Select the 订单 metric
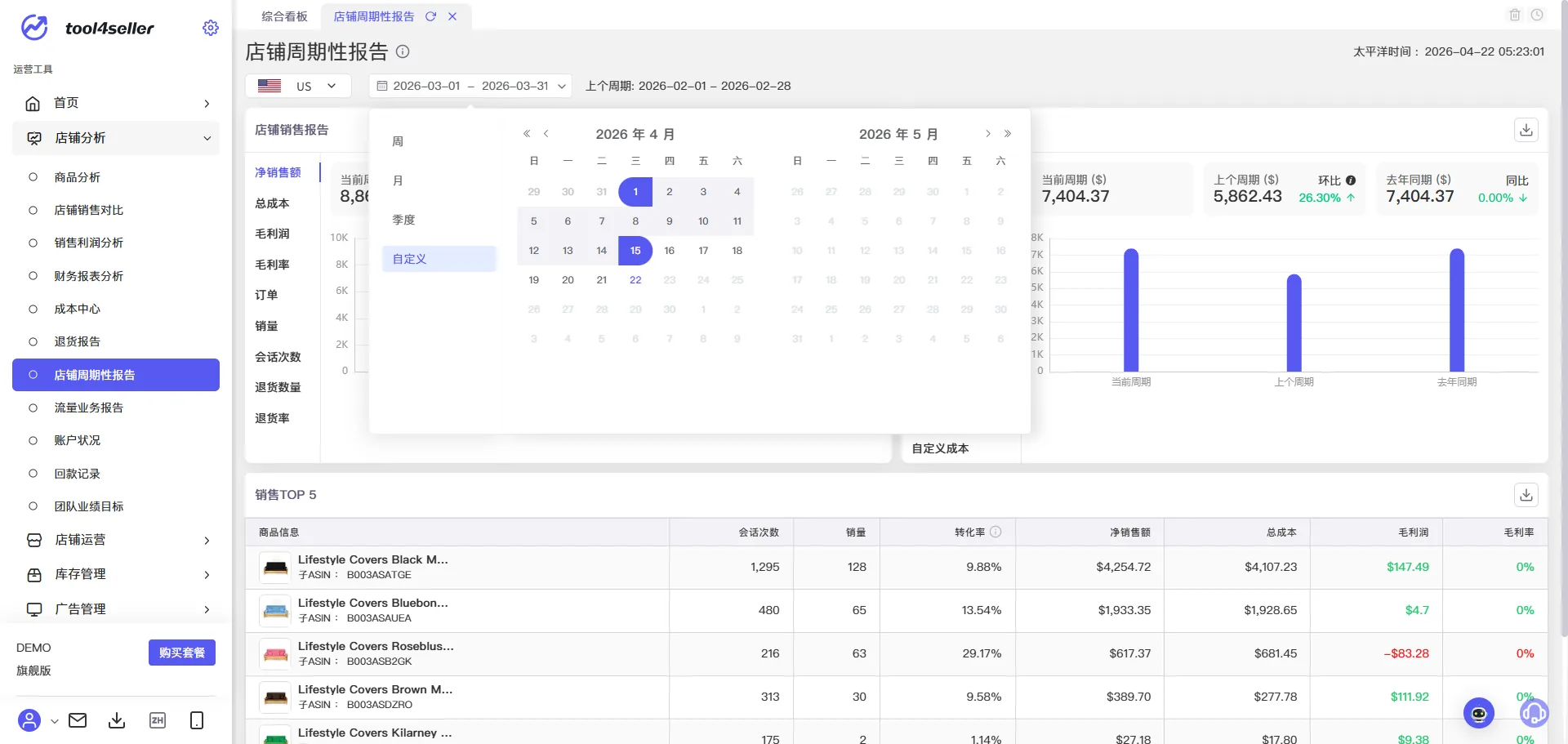 266,295
